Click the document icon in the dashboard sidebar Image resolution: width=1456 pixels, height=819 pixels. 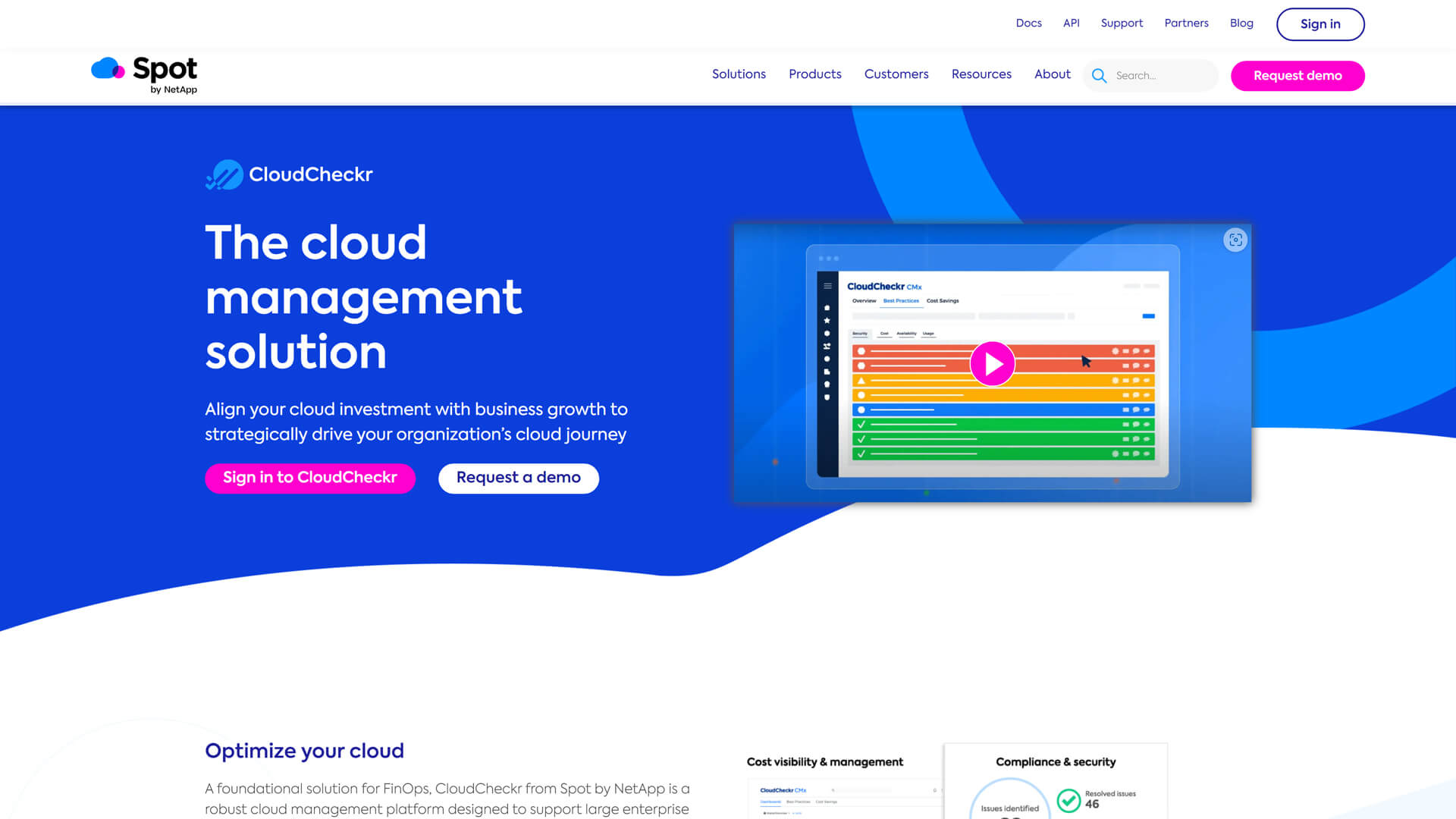pyautogui.click(x=827, y=369)
